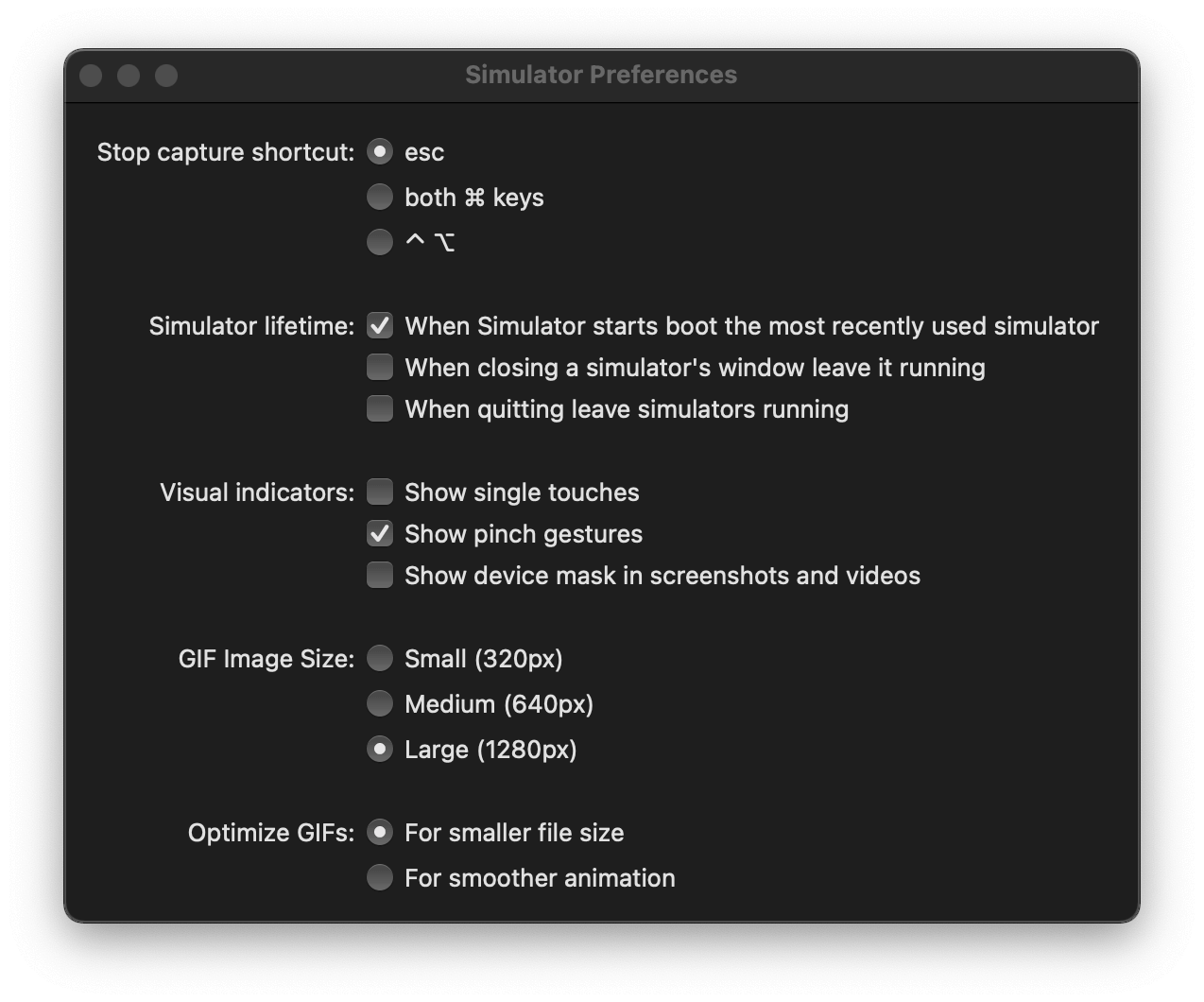This screenshot has width=1204, height=1002.
Task: Choose "both ⌘ keys" as stop capture shortcut
Action: (379, 197)
